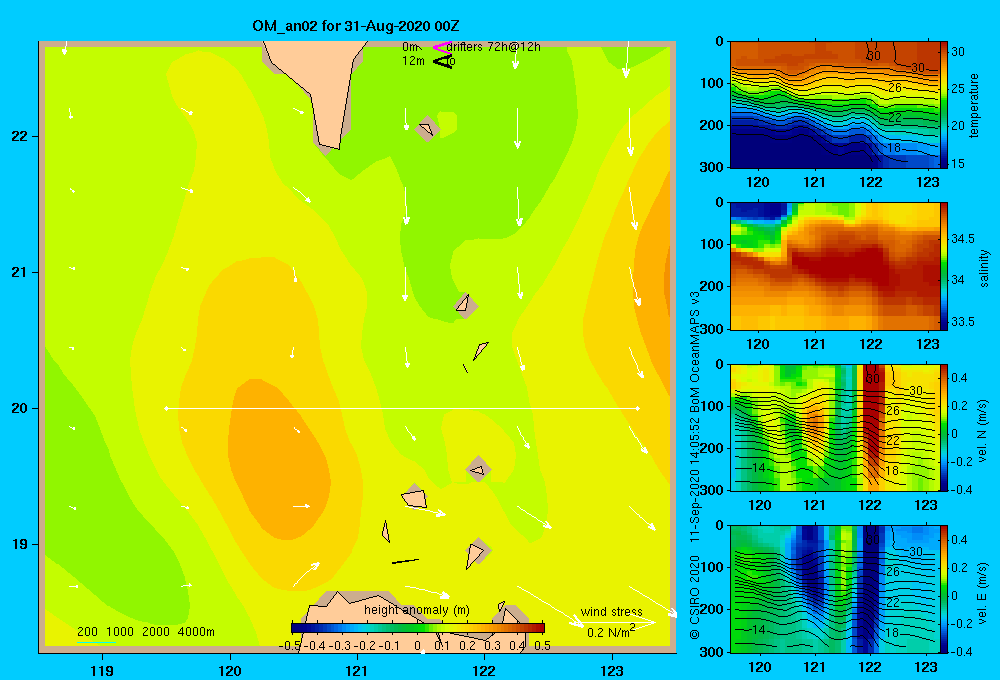Click the '200' depth contour legend entry

87,632
